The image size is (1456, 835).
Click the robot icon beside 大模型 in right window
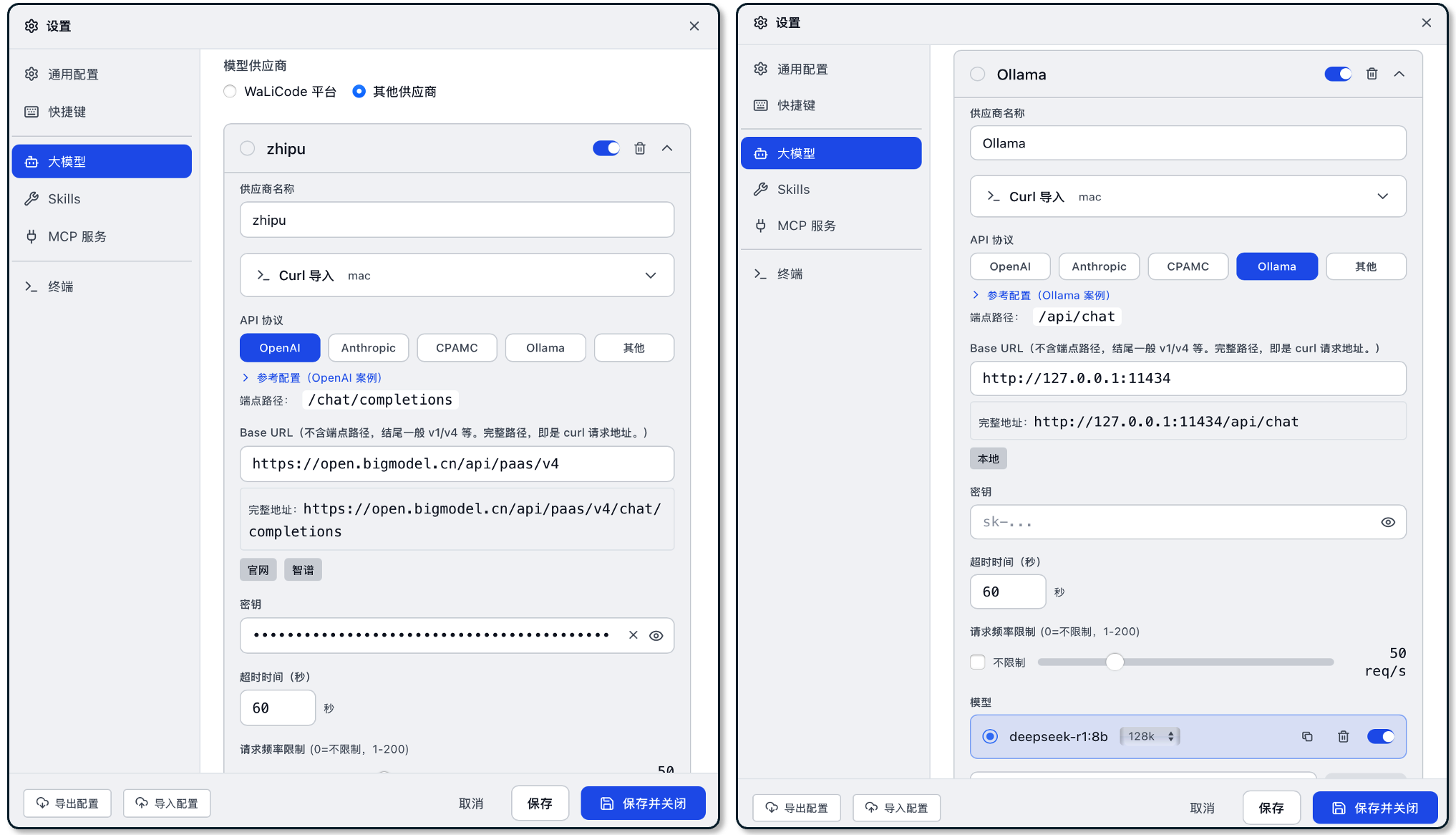coord(760,153)
